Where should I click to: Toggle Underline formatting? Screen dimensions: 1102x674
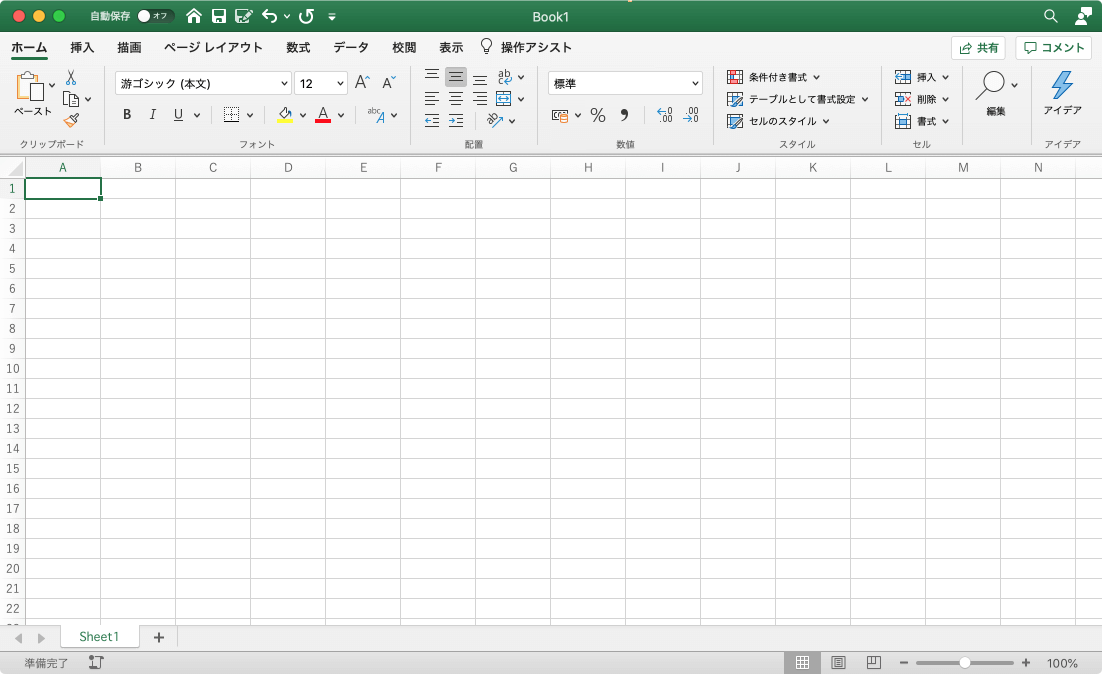point(179,115)
